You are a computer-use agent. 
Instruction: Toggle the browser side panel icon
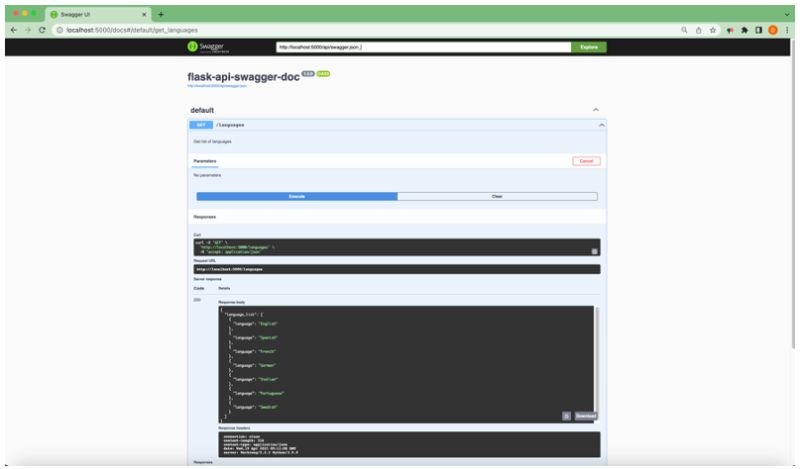point(759,30)
